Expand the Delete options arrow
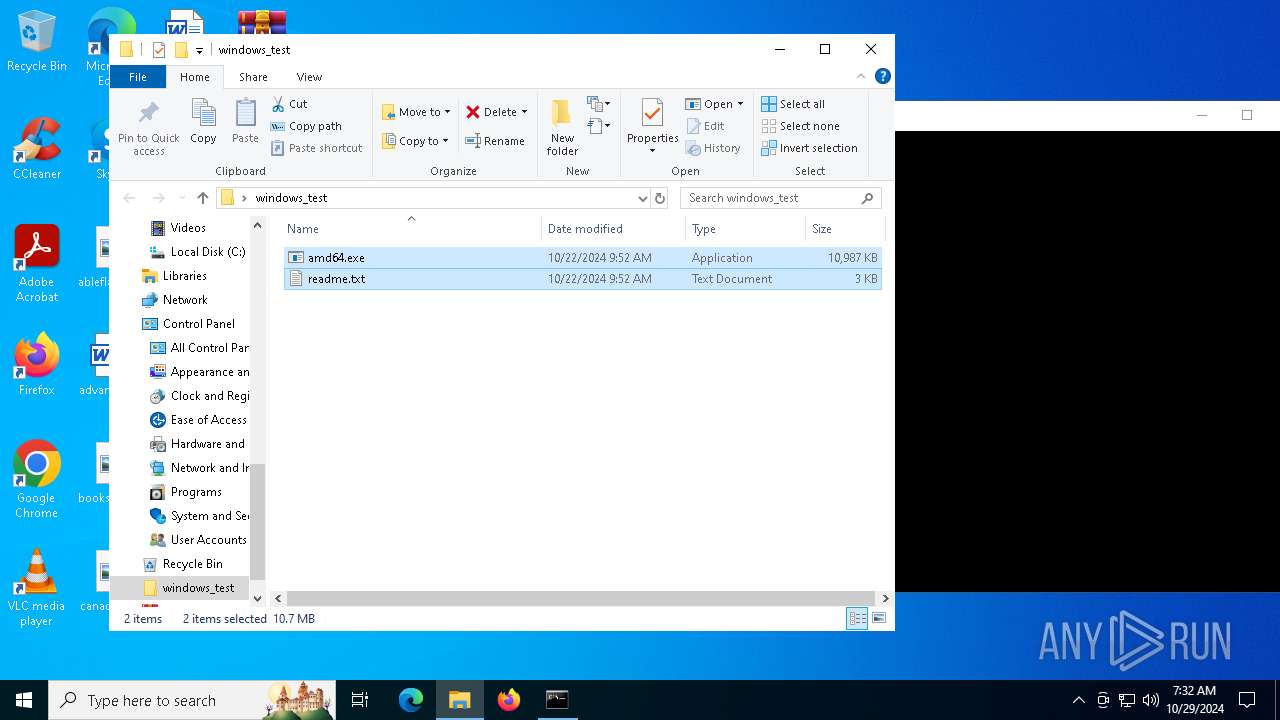This screenshot has width=1280, height=720. coord(524,112)
